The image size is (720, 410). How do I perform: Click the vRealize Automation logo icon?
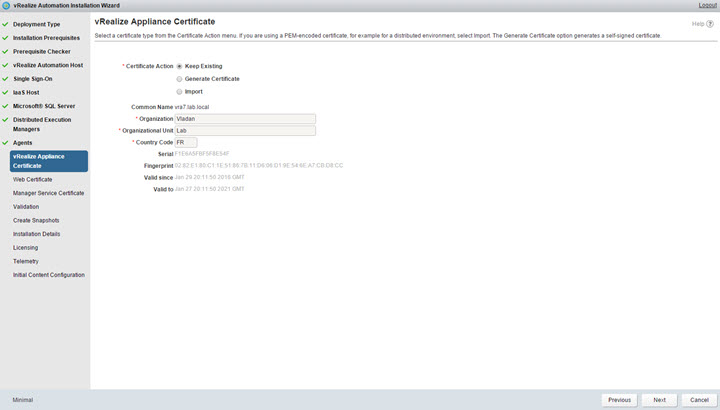[6, 6]
